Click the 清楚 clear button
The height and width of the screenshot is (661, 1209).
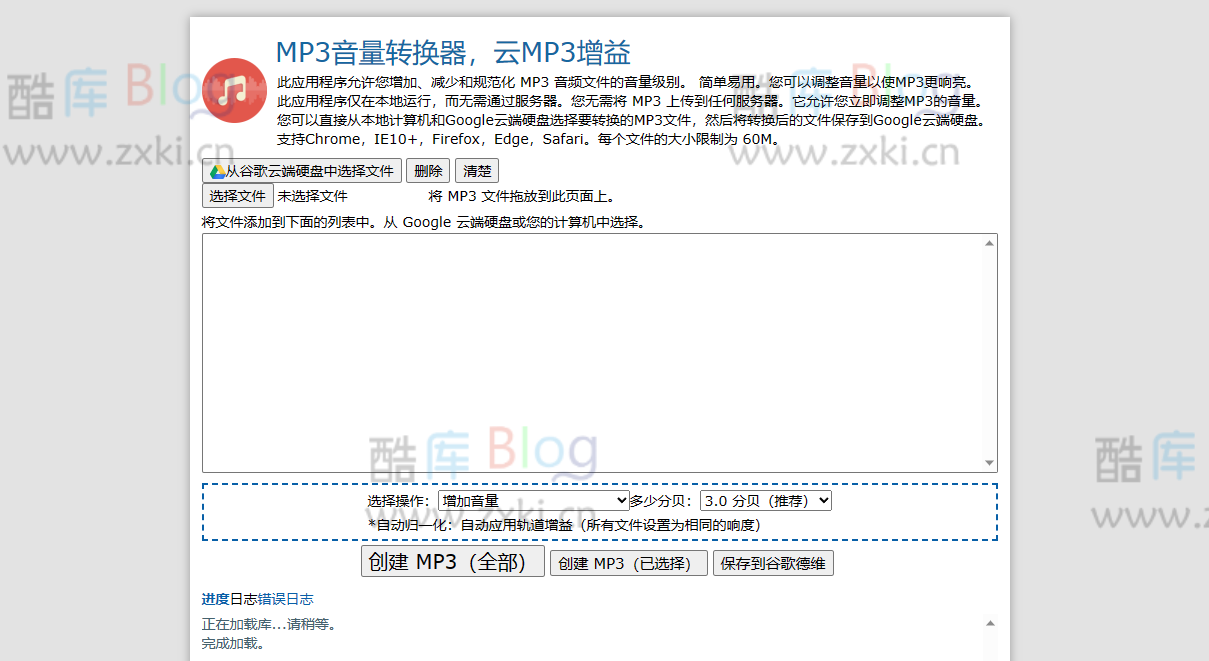point(477,170)
